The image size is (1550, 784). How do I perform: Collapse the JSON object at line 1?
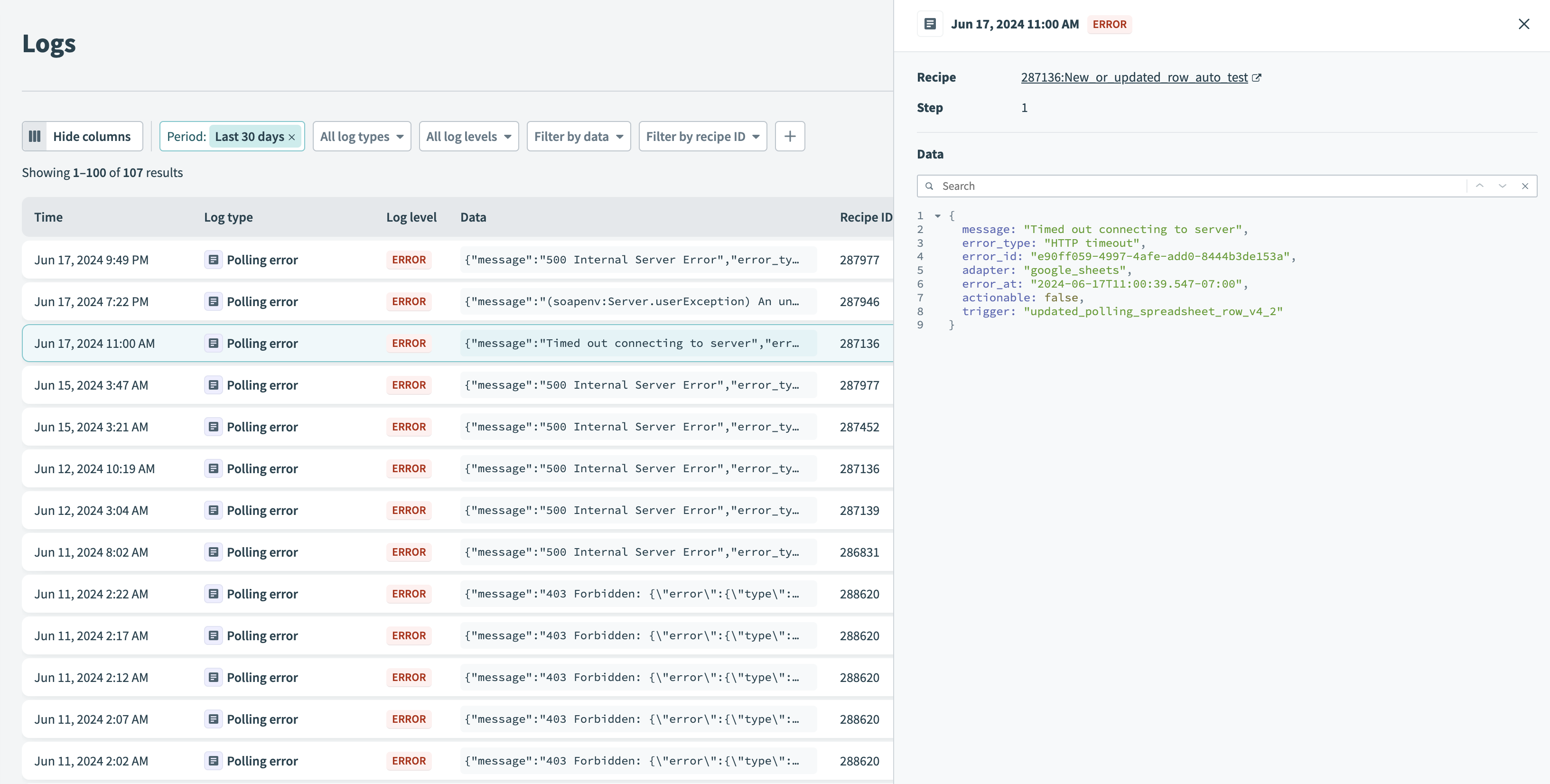point(937,215)
